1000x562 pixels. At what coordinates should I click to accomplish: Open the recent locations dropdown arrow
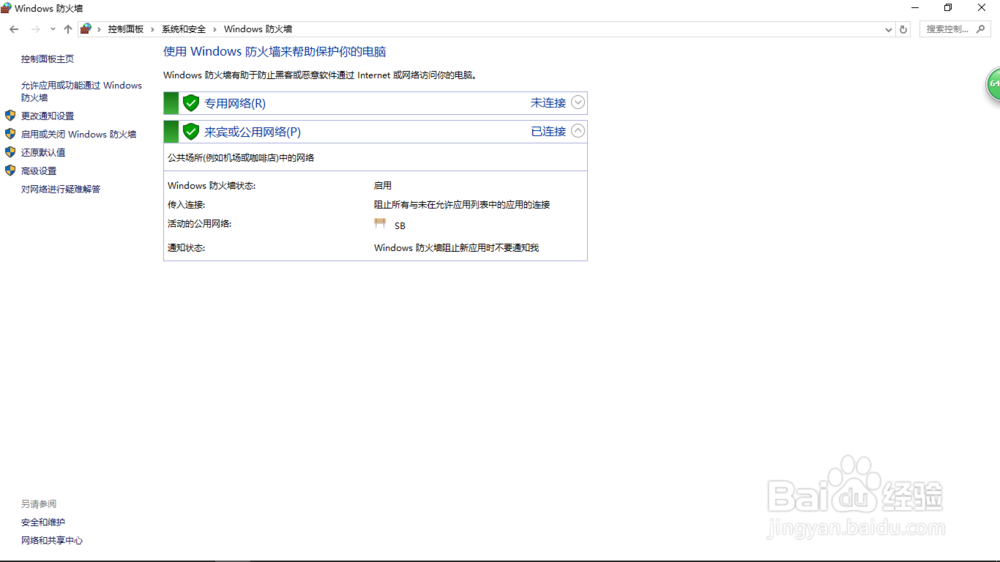tap(52, 29)
